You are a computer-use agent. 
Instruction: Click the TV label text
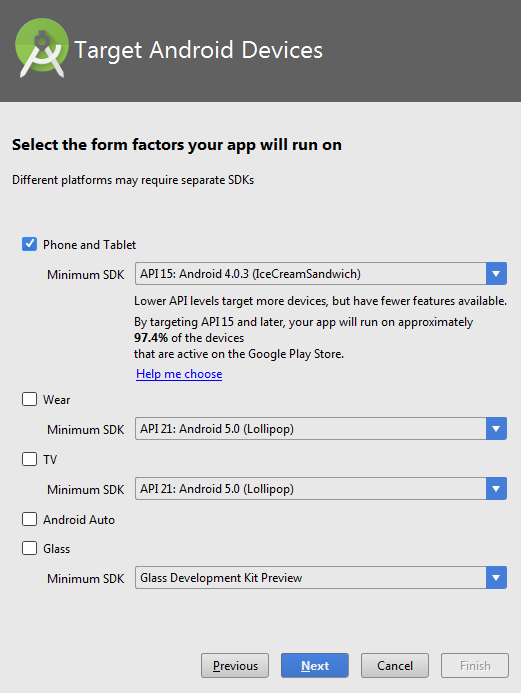50,460
